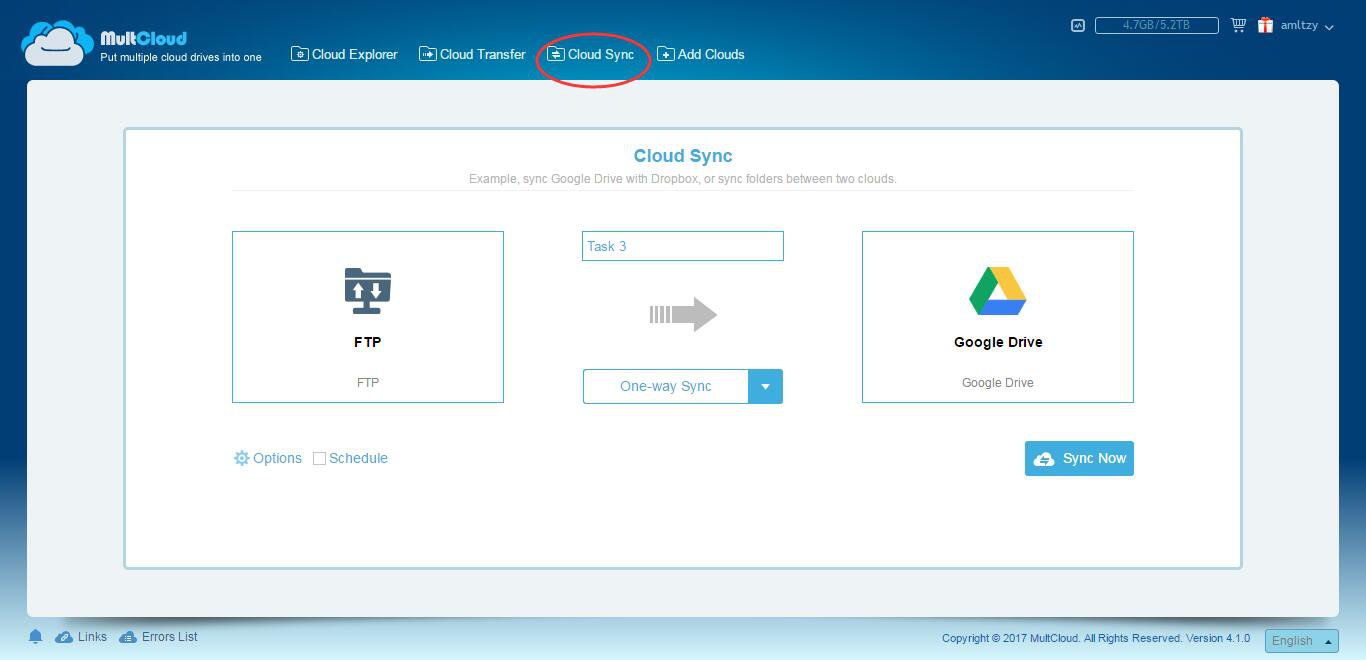Click the sync direction arrow icon
Screen dimensions: 1366x660
coord(683,314)
